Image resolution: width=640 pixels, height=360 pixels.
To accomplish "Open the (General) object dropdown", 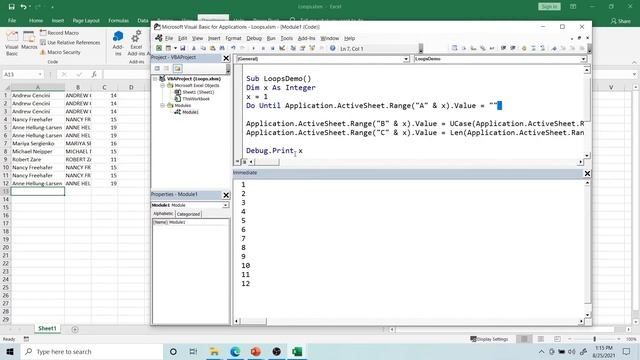I will click(406, 59).
